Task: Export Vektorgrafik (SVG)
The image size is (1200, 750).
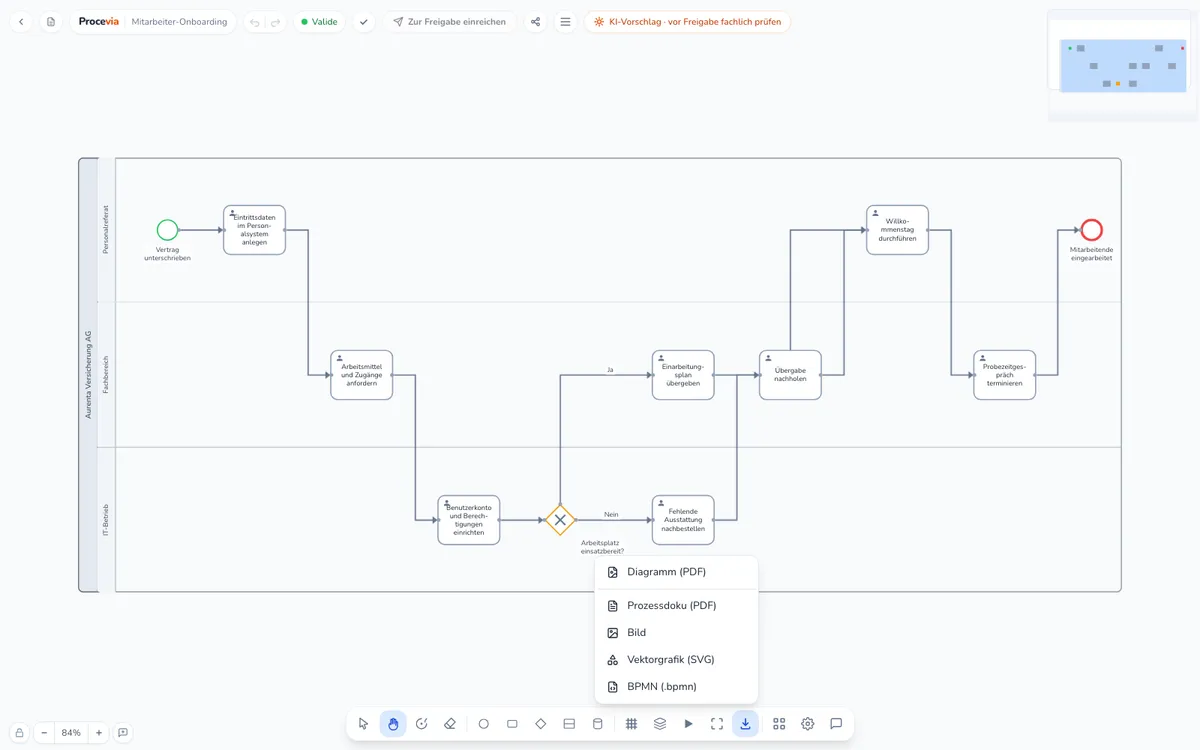Action: 676,660
